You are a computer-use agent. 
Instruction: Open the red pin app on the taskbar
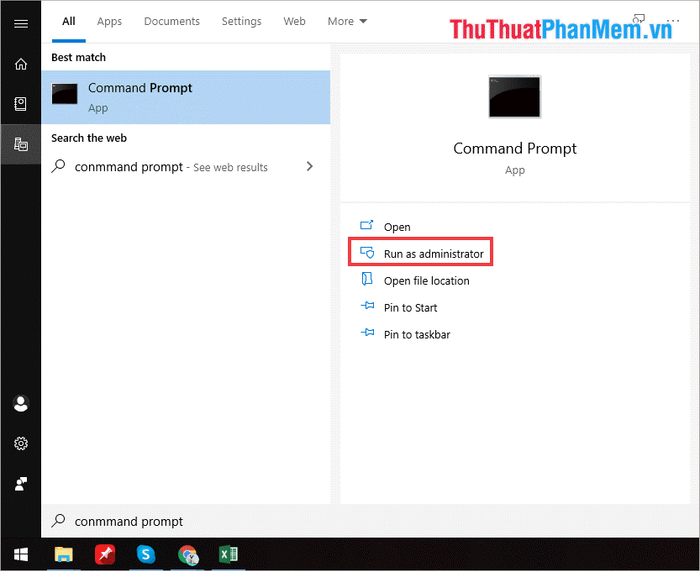(105, 554)
